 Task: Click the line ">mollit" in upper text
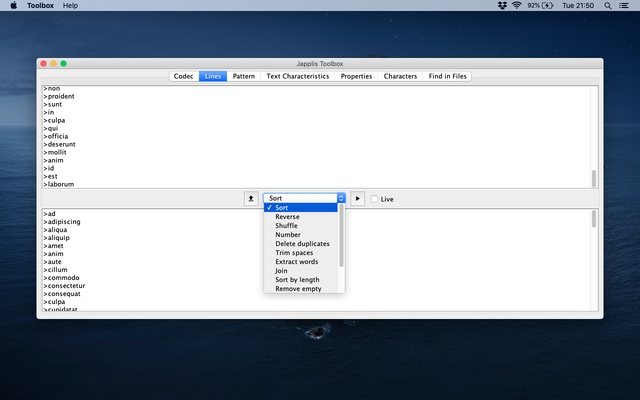(55, 152)
